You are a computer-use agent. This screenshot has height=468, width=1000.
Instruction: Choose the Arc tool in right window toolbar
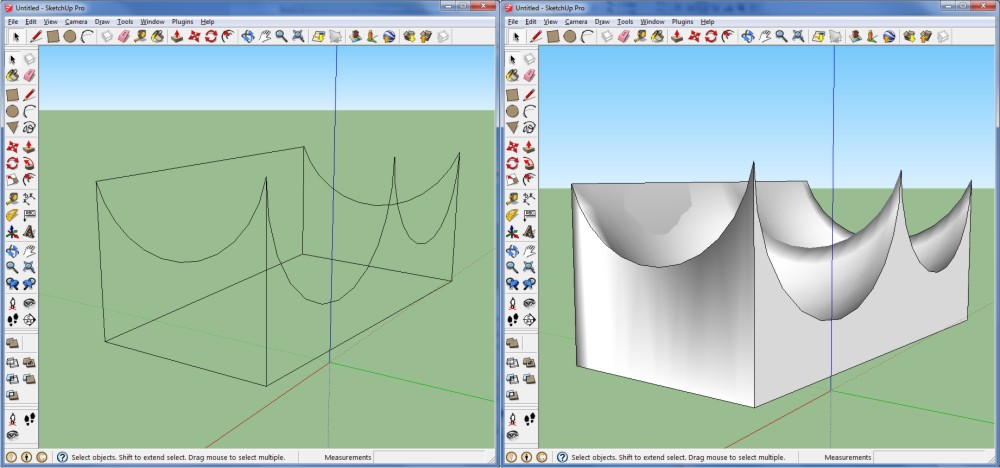click(587, 36)
